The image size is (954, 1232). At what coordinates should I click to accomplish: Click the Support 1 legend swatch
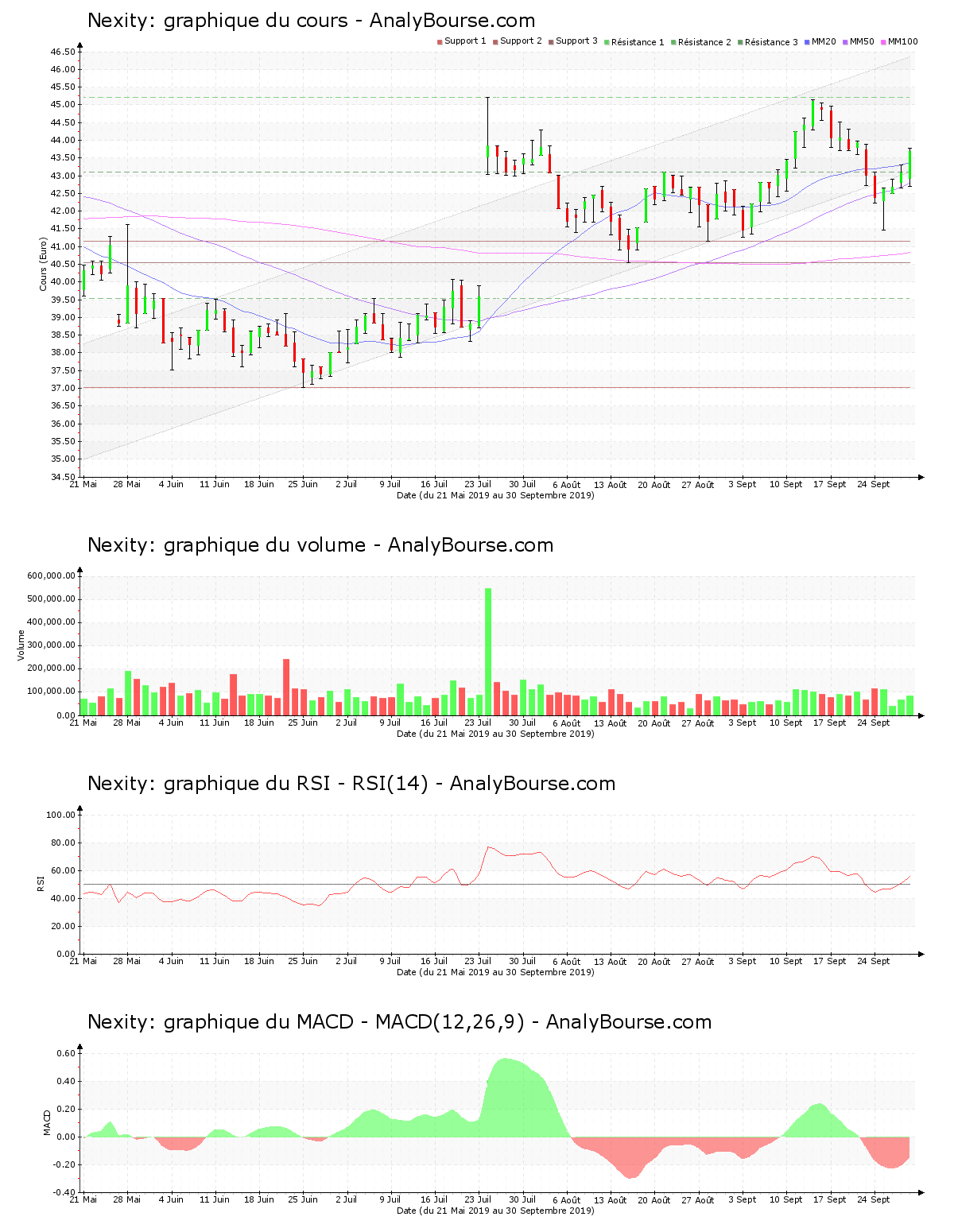440,41
